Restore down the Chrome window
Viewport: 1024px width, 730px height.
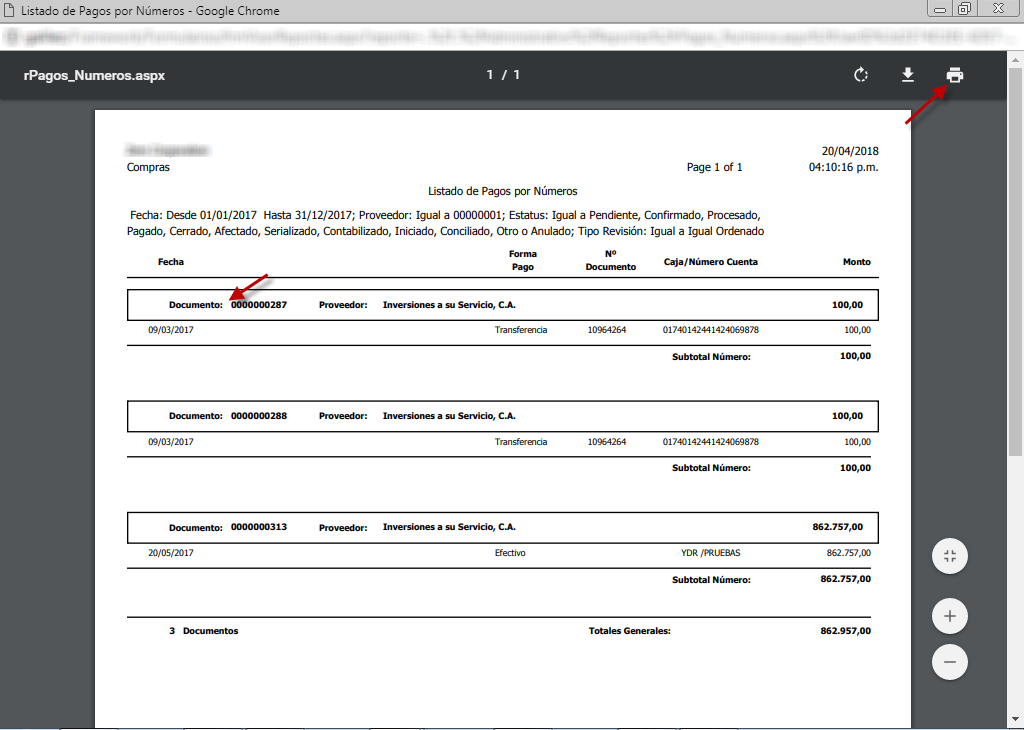[x=964, y=10]
